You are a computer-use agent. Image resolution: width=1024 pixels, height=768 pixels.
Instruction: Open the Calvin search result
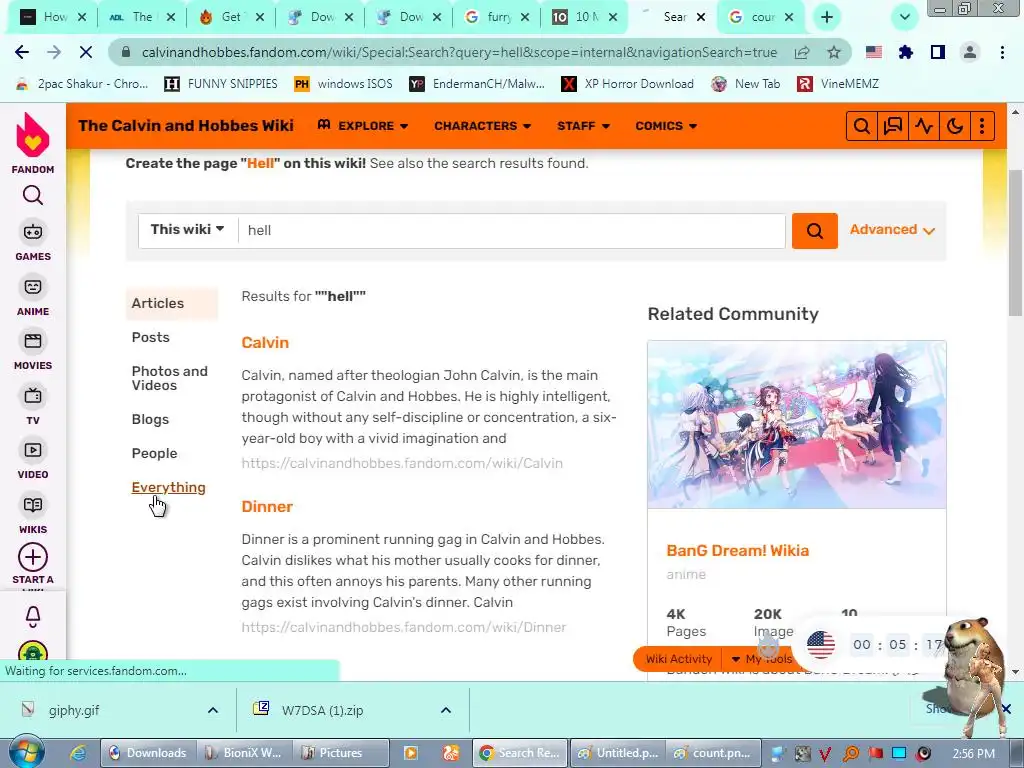pyautogui.click(x=265, y=343)
